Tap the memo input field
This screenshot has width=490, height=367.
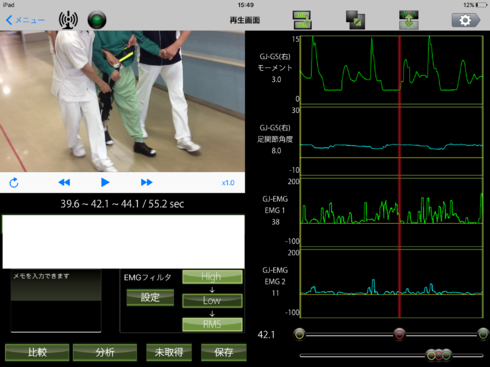[x=56, y=302]
